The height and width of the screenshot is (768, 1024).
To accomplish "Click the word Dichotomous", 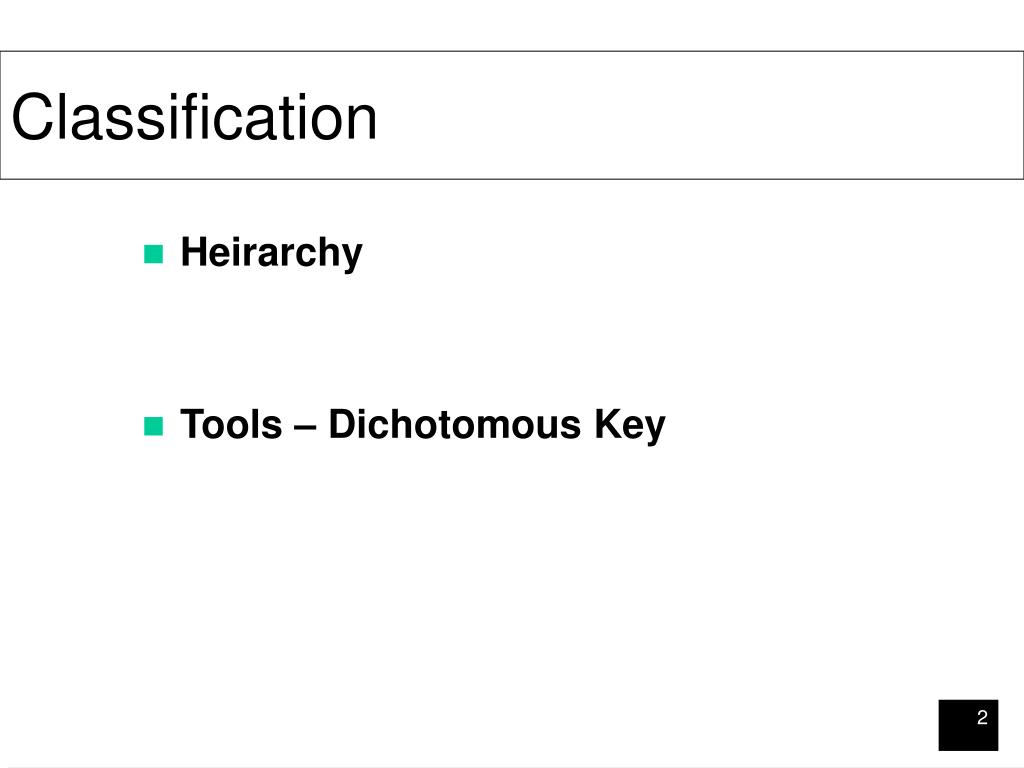I will click(x=455, y=424).
